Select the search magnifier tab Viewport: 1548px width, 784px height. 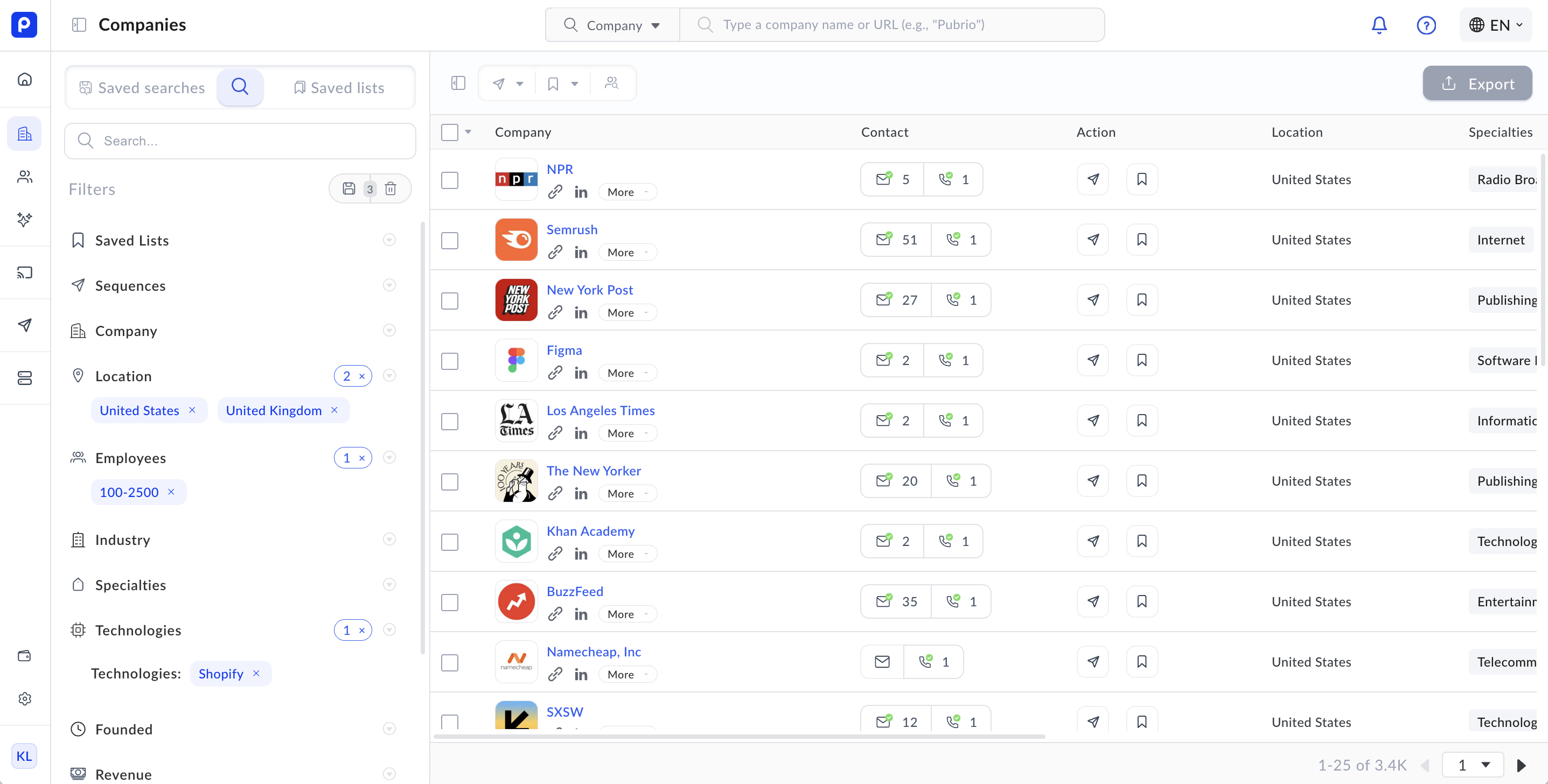point(240,87)
